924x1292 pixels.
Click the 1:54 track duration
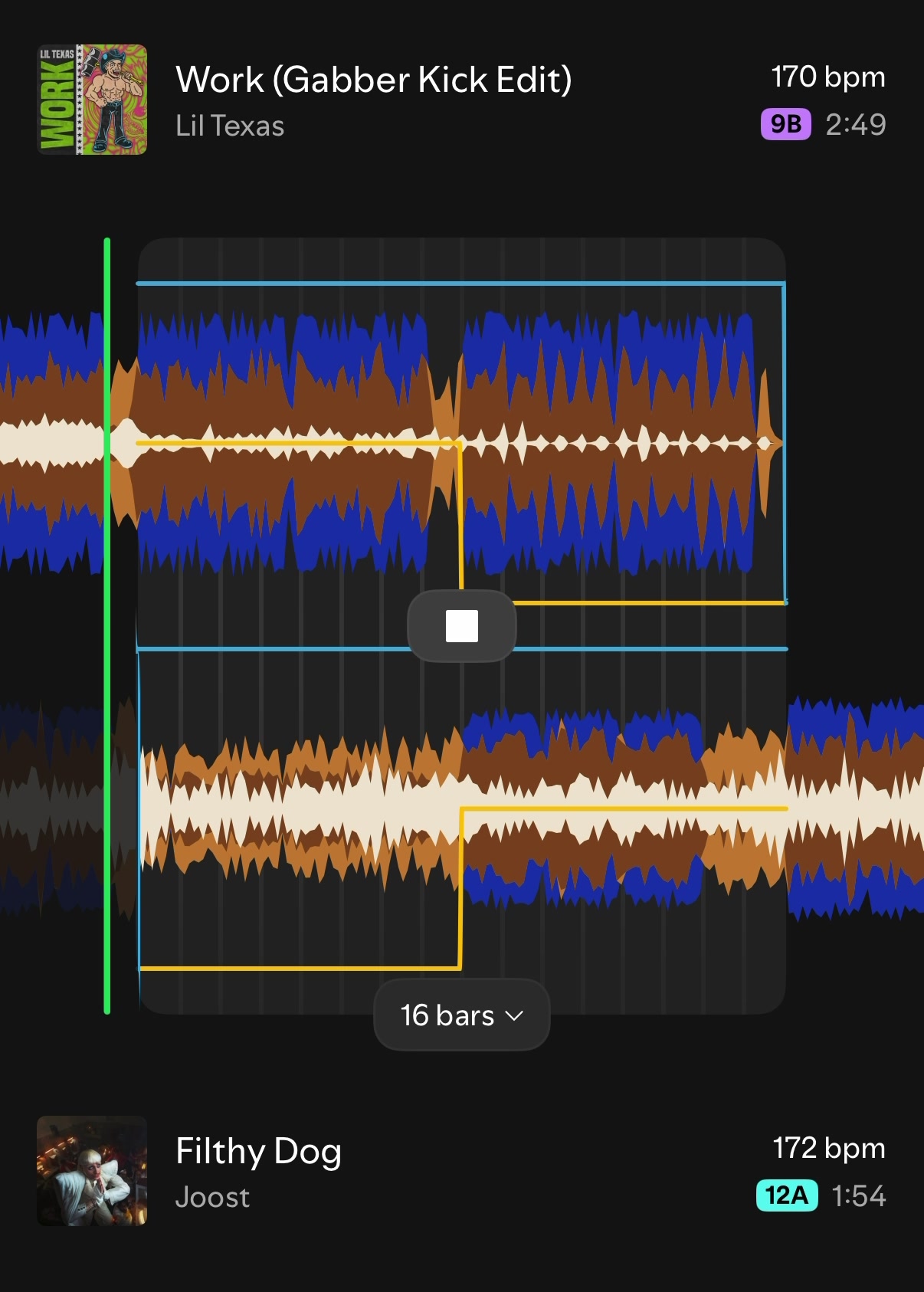tap(859, 1195)
